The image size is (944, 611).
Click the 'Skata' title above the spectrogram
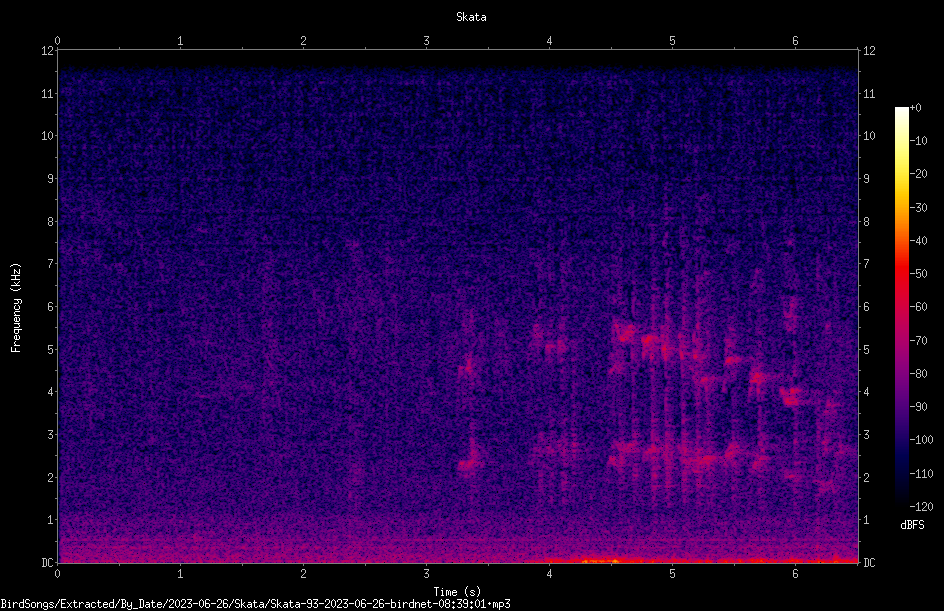[x=471, y=17]
